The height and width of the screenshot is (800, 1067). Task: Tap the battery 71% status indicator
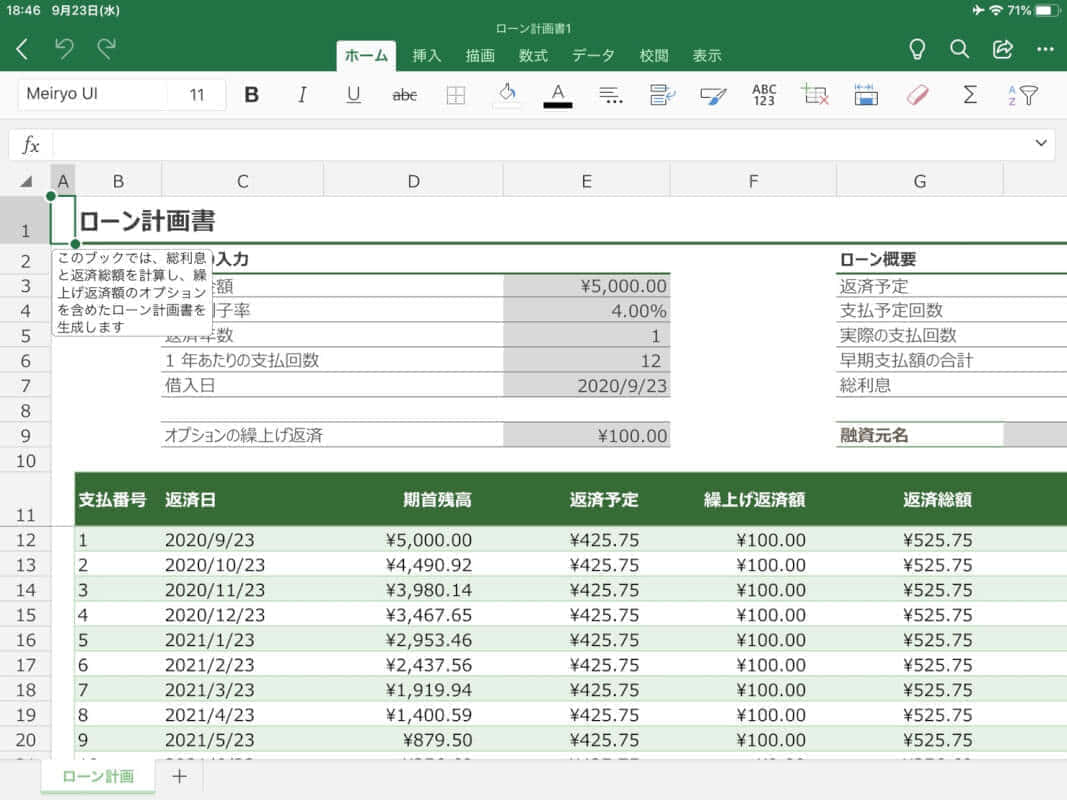(1034, 10)
